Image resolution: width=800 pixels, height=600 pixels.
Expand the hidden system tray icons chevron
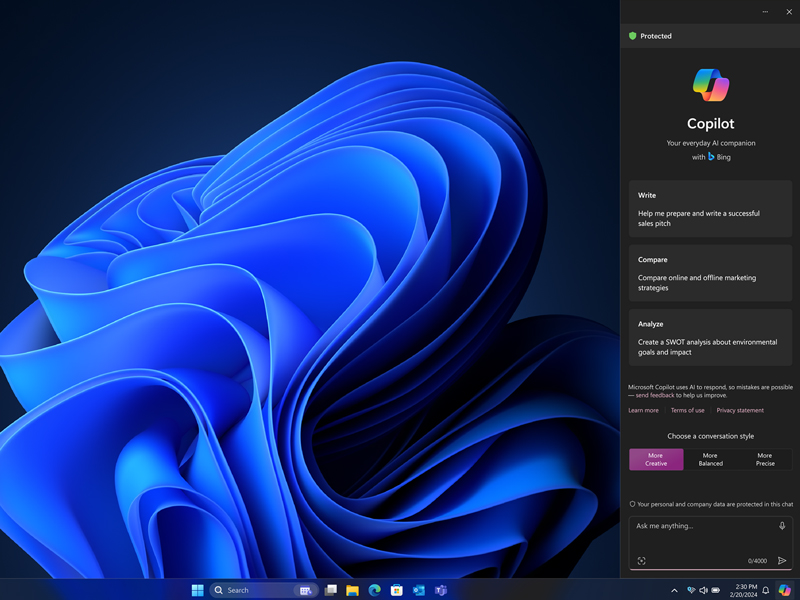(x=674, y=590)
